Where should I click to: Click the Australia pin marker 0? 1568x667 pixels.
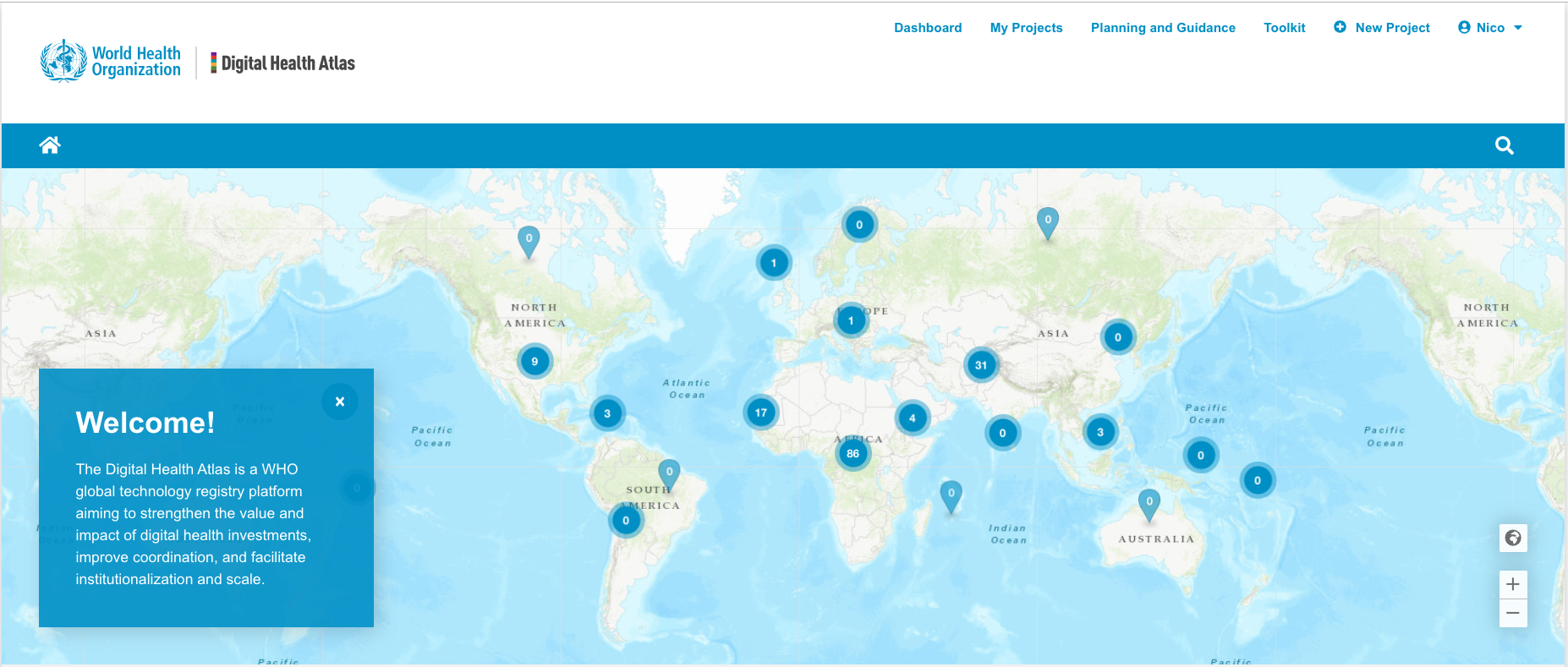pyautogui.click(x=1149, y=505)
